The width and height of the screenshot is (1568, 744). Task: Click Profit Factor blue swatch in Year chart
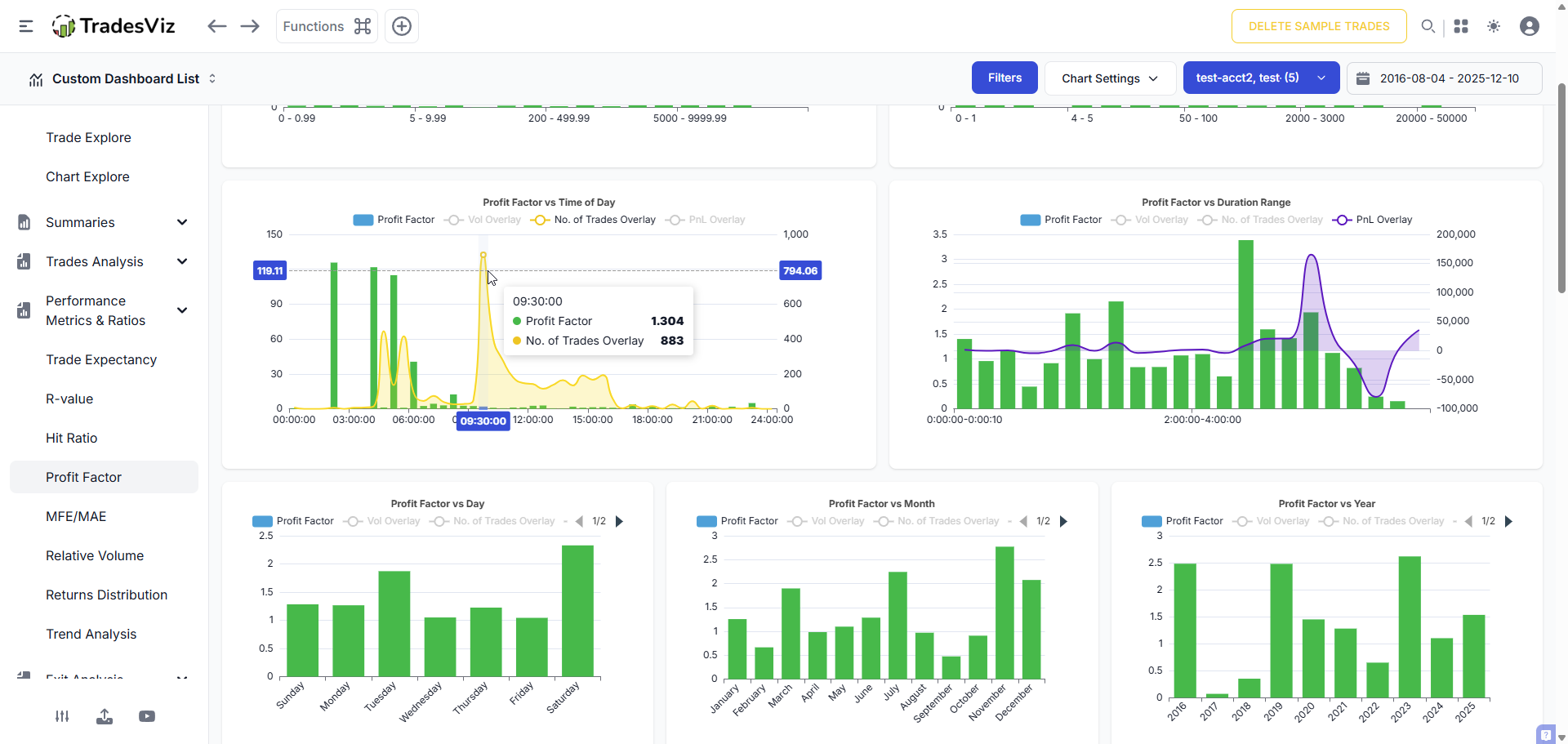(1151, 521)
